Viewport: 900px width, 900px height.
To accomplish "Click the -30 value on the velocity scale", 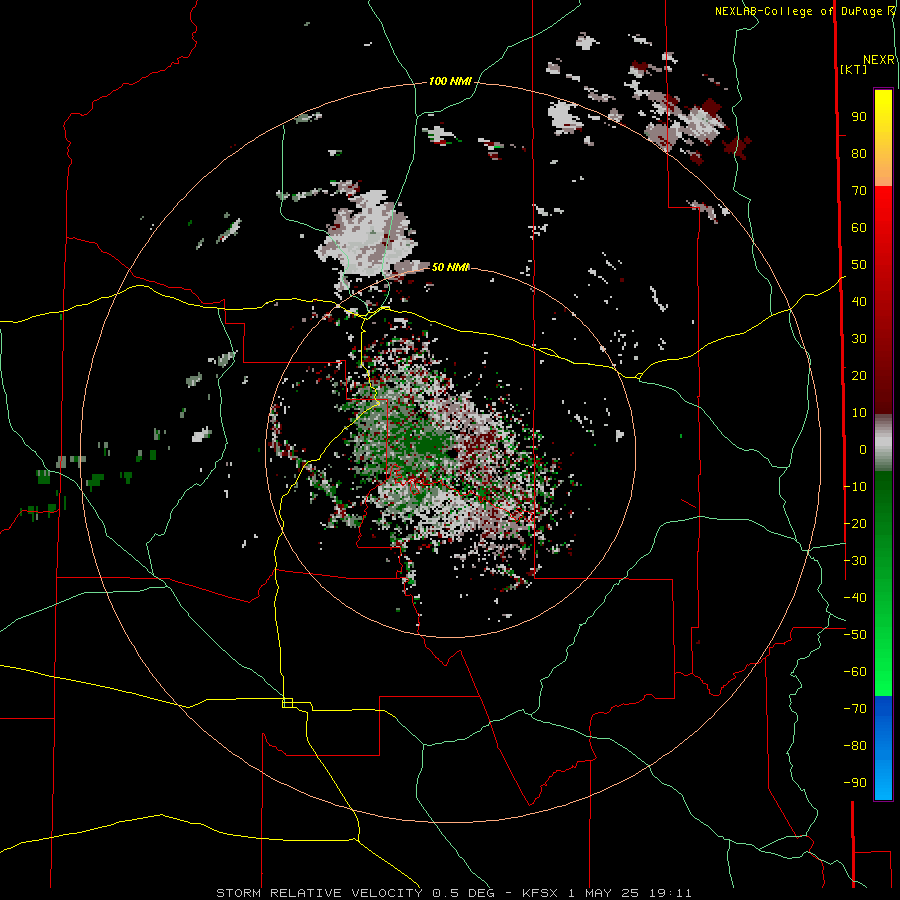I will 855,560.
